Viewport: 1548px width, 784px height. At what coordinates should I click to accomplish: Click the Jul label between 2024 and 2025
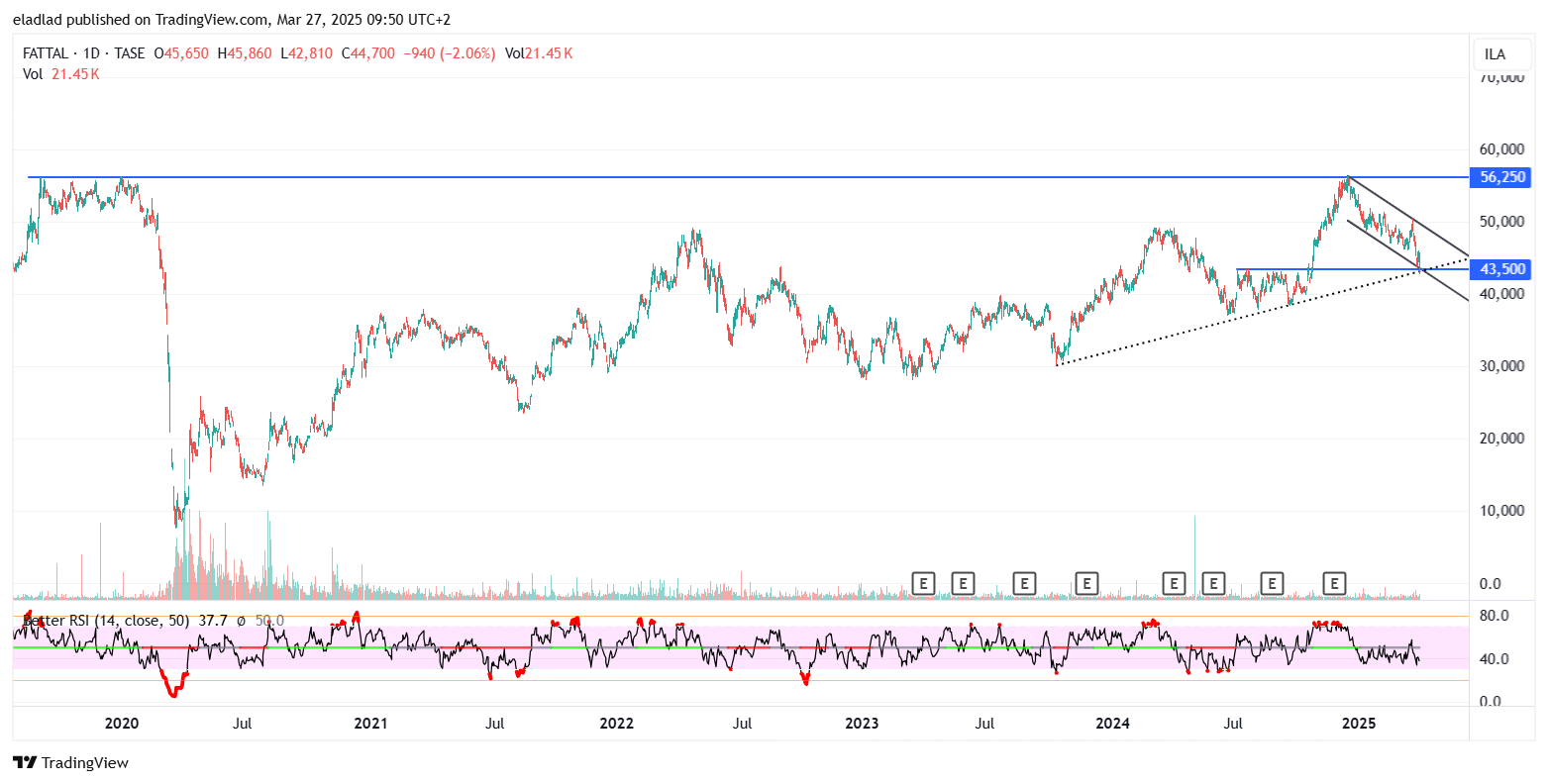point(1233,724)
